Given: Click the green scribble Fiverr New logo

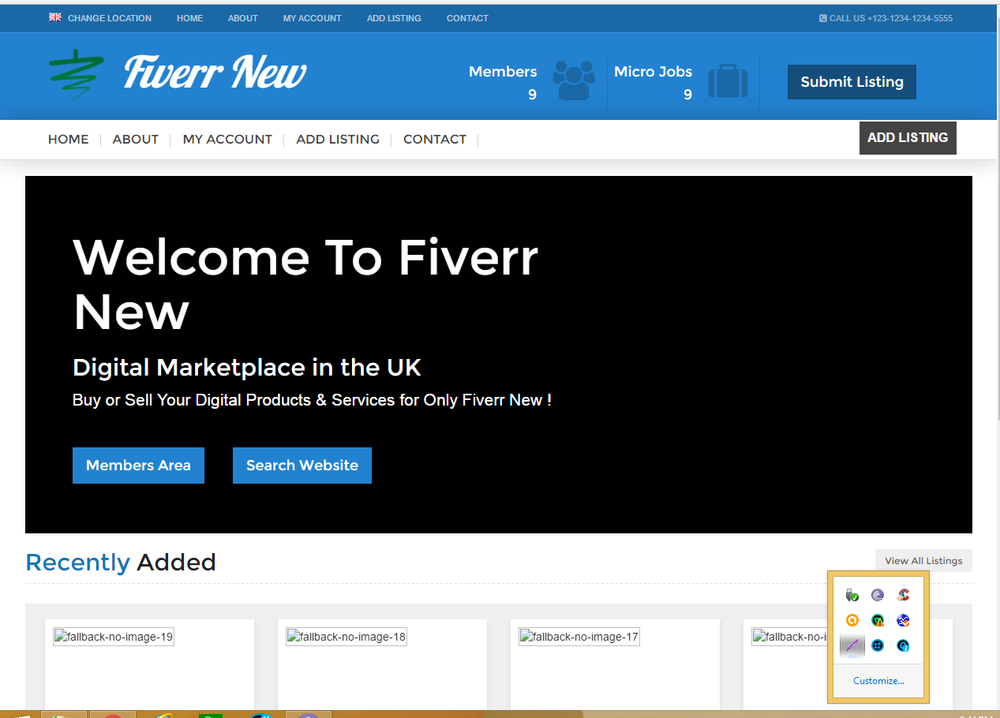Looking at the screenshot, I should [x=77, y=74].
